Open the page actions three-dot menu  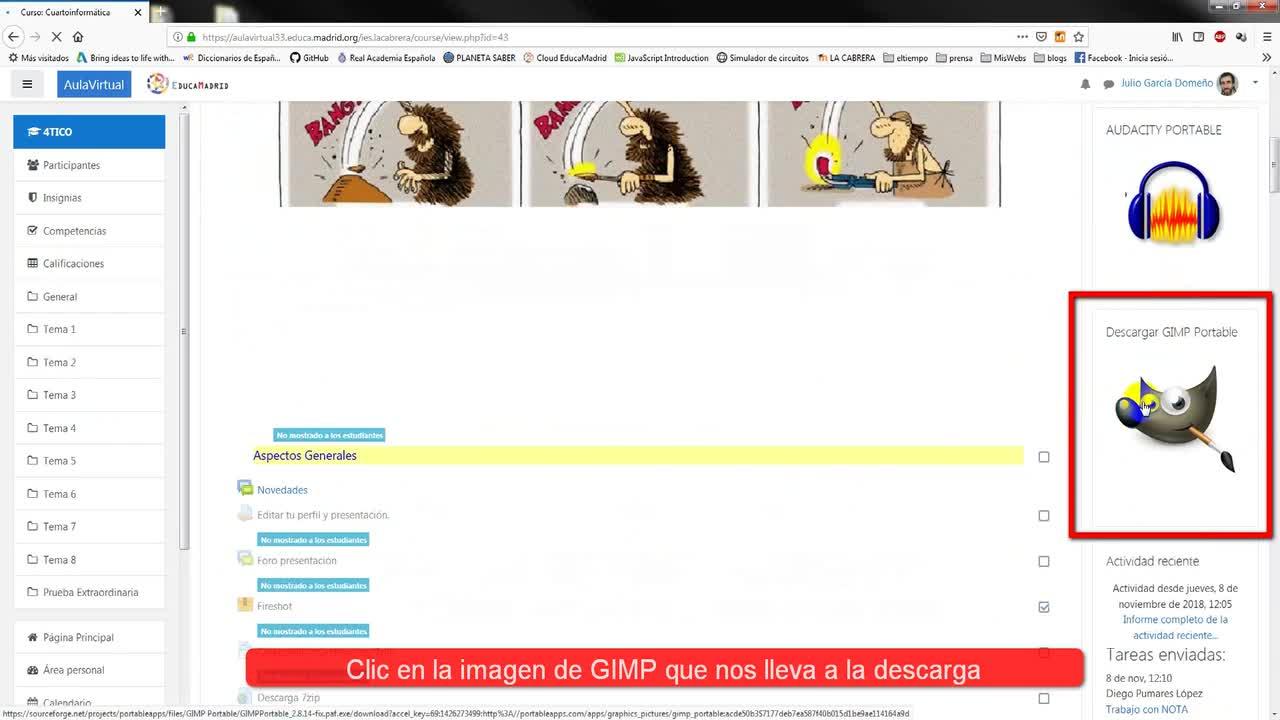[1022, 37]
